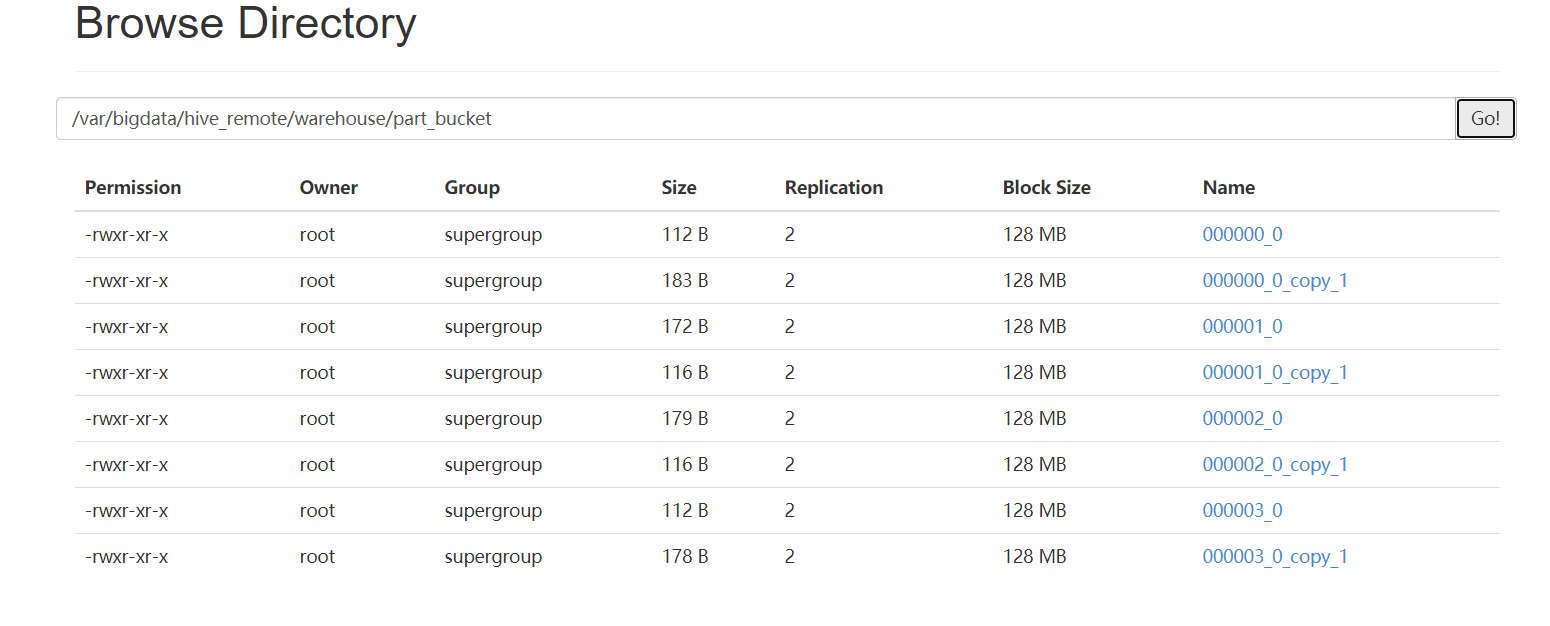Open the 000003_0 file link

click(x=1242, y=511)
